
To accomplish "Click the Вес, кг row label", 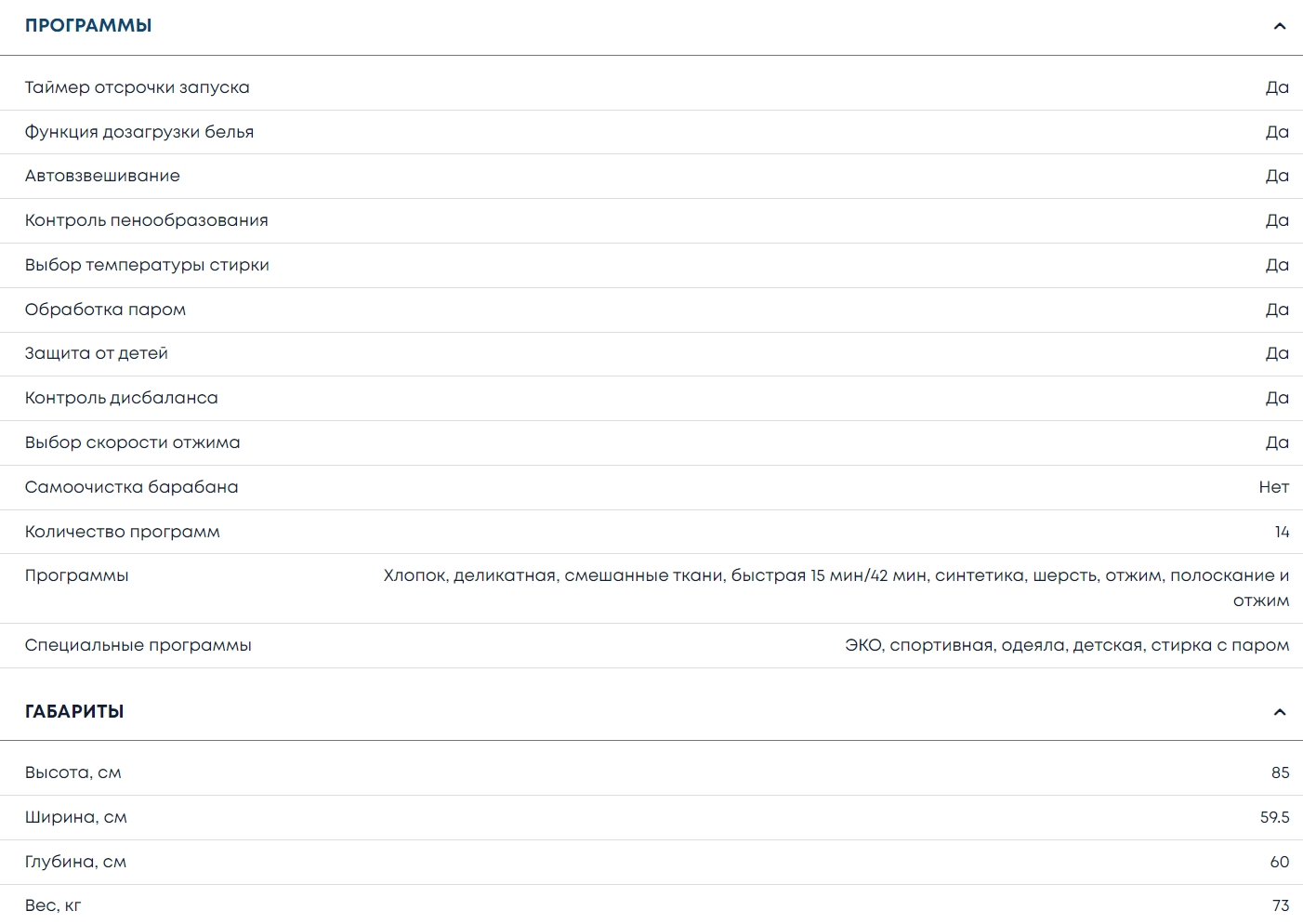I will 53,905.
